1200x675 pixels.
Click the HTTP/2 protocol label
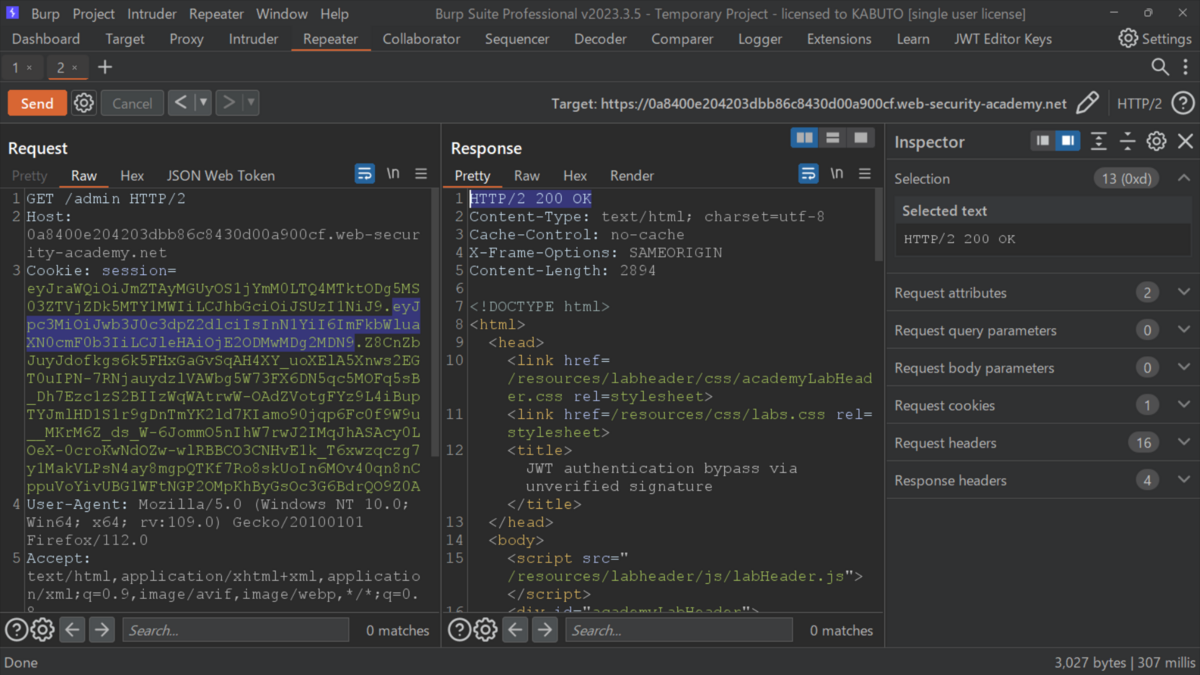[1139, 103]
